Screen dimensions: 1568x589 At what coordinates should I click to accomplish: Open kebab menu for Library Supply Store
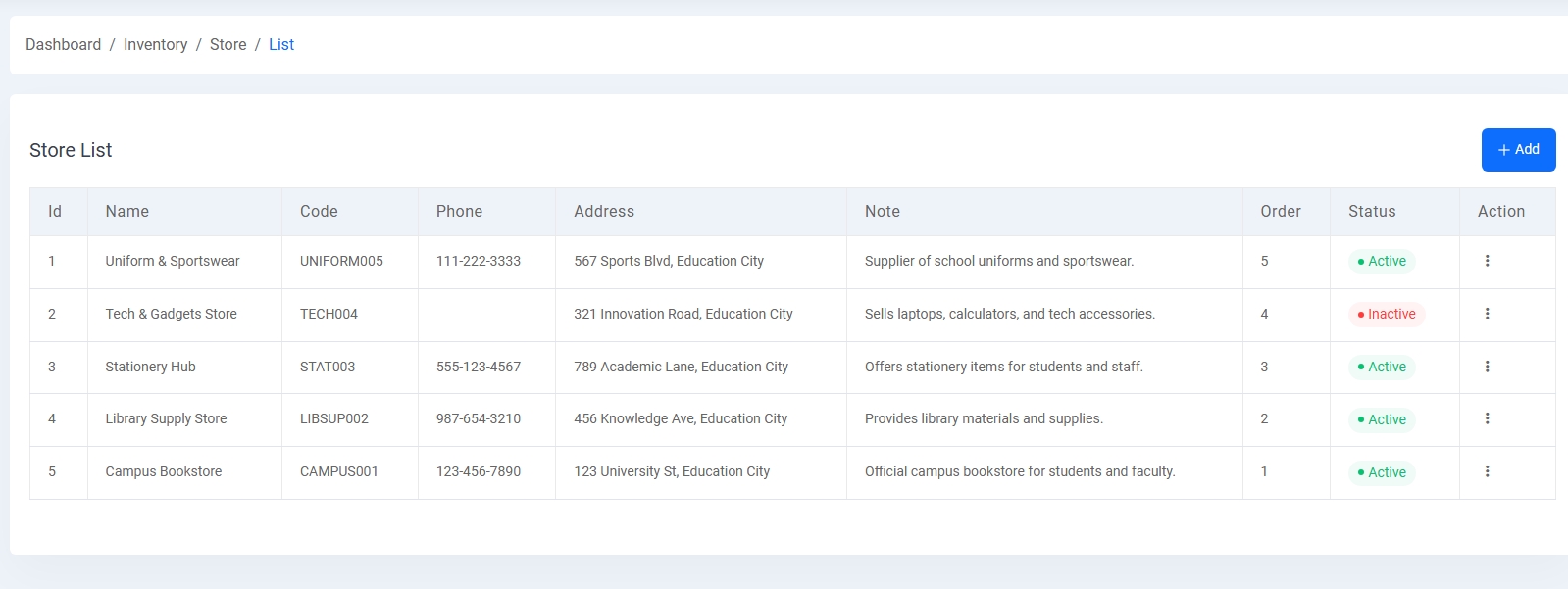point(1487,418)
